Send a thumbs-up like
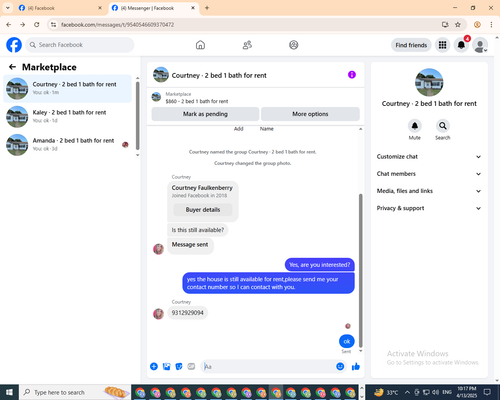 356,367
